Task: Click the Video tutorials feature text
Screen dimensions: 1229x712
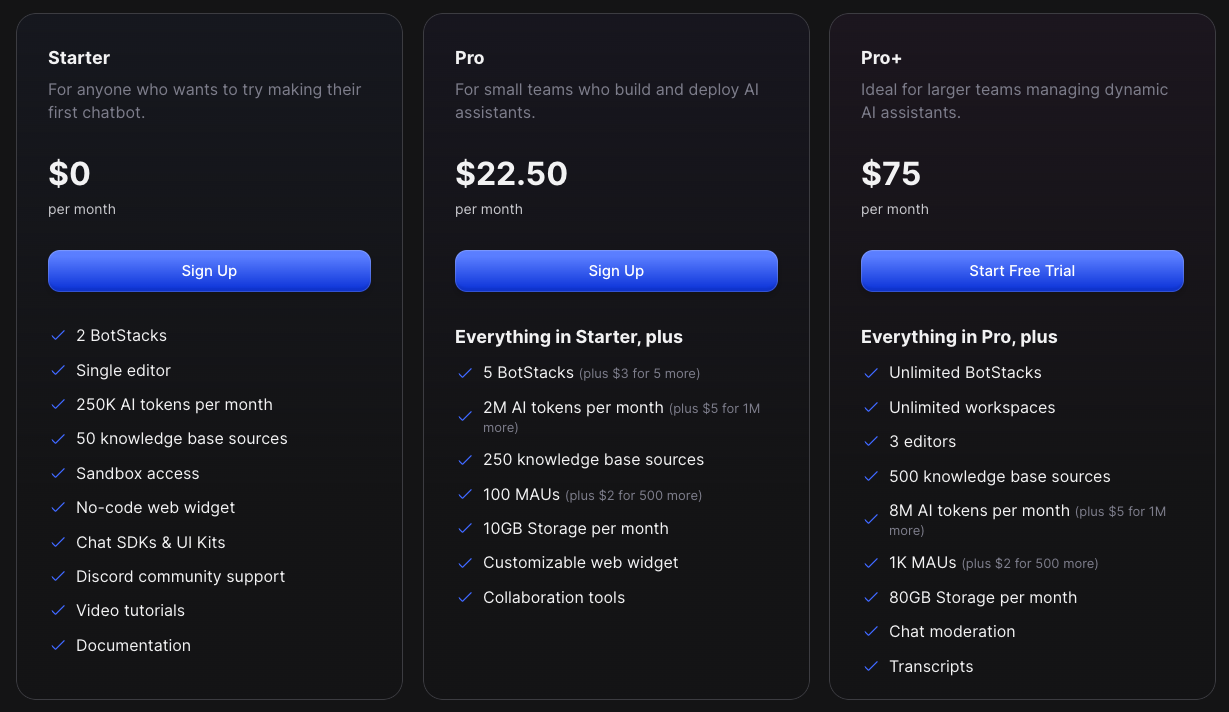Action: coord(130,611)
